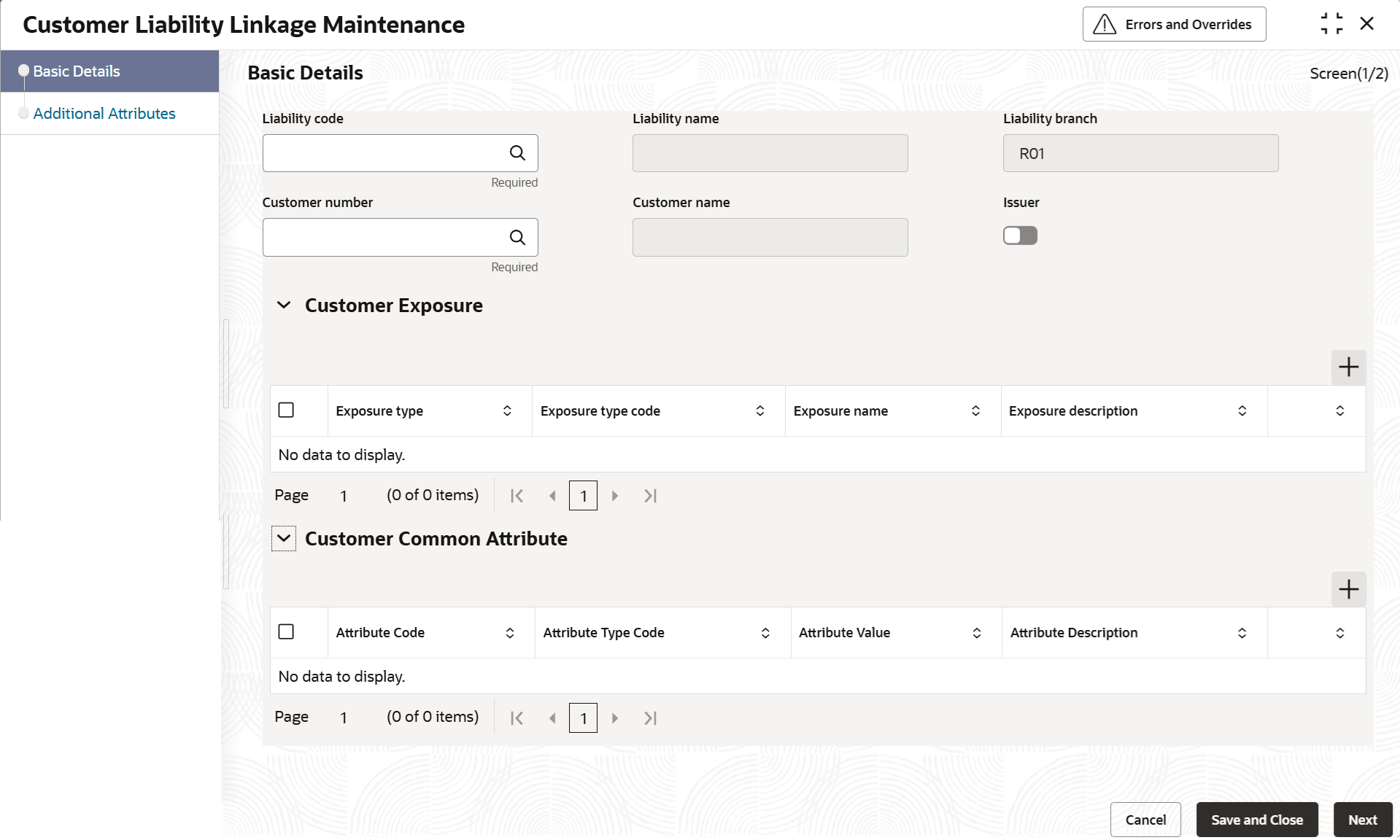1400x840 pixels.
Task: Go to last page of Customer Exposure
Action: (x=650, y=496)
